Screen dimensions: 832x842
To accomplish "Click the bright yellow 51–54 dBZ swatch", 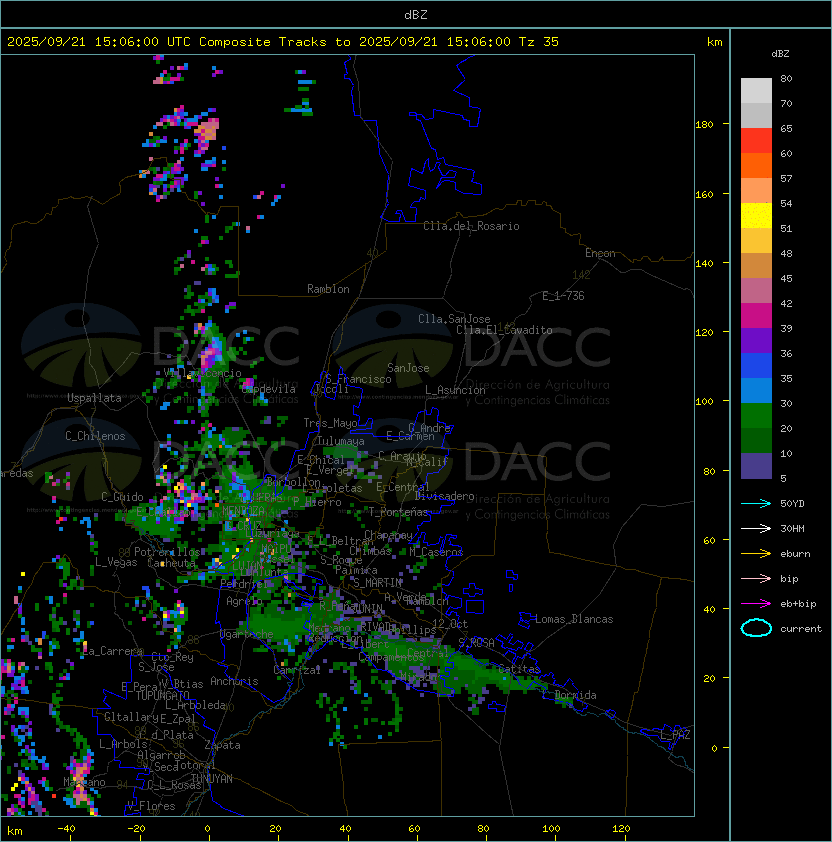I will pyautogui.click(x=756, y=215).
